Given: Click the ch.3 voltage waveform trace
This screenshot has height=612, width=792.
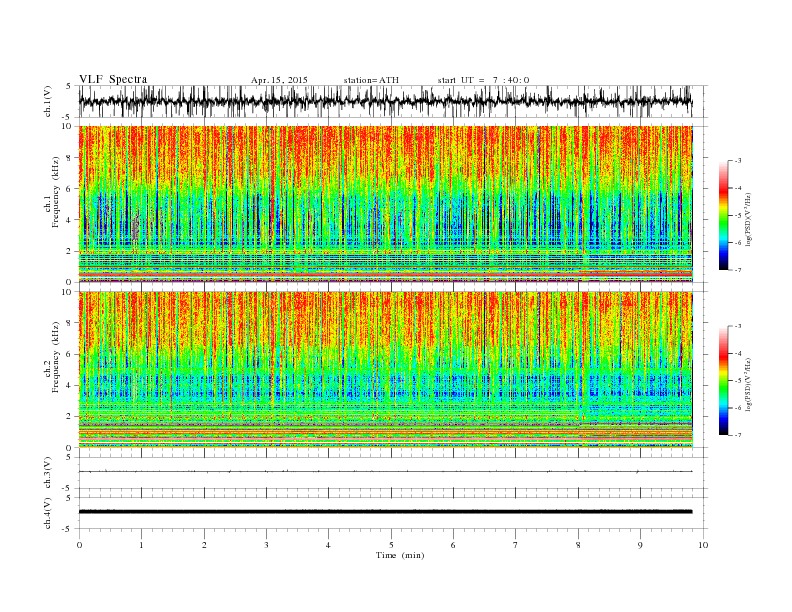Looking at the screenshot, I should pos(385,472).
